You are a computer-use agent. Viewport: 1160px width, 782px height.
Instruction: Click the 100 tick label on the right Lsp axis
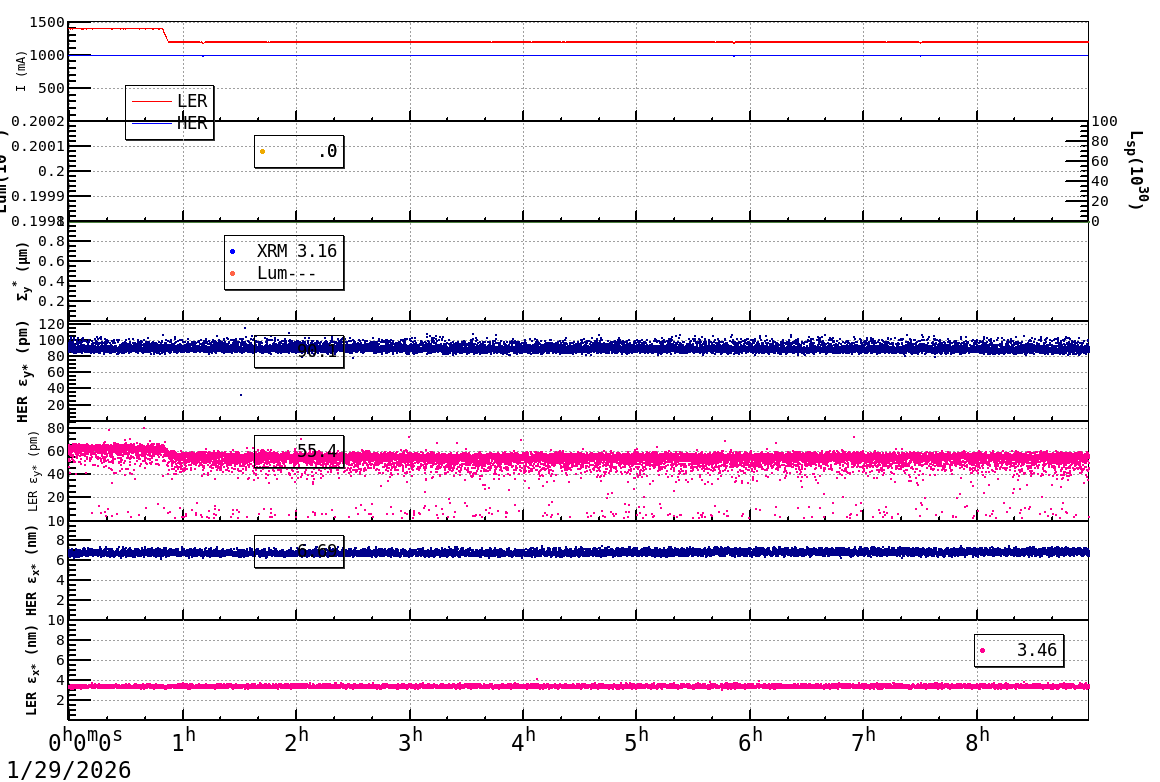click(1105, 121)
